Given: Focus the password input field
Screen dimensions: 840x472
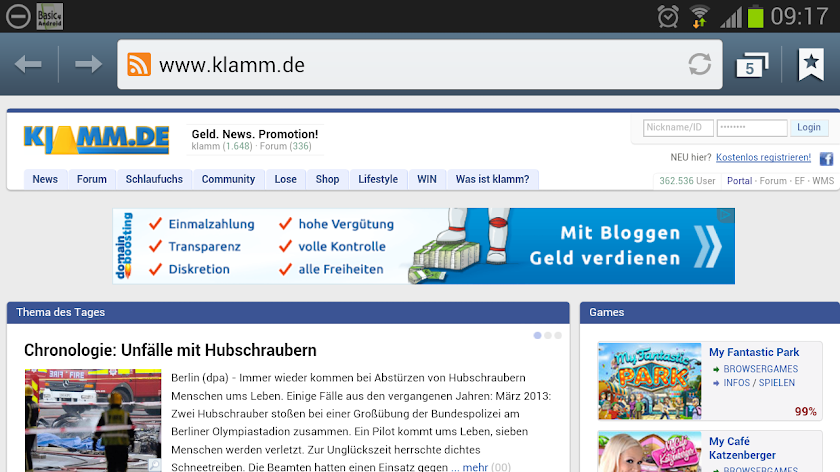Looking at the screenshot, I should (752, 128).
